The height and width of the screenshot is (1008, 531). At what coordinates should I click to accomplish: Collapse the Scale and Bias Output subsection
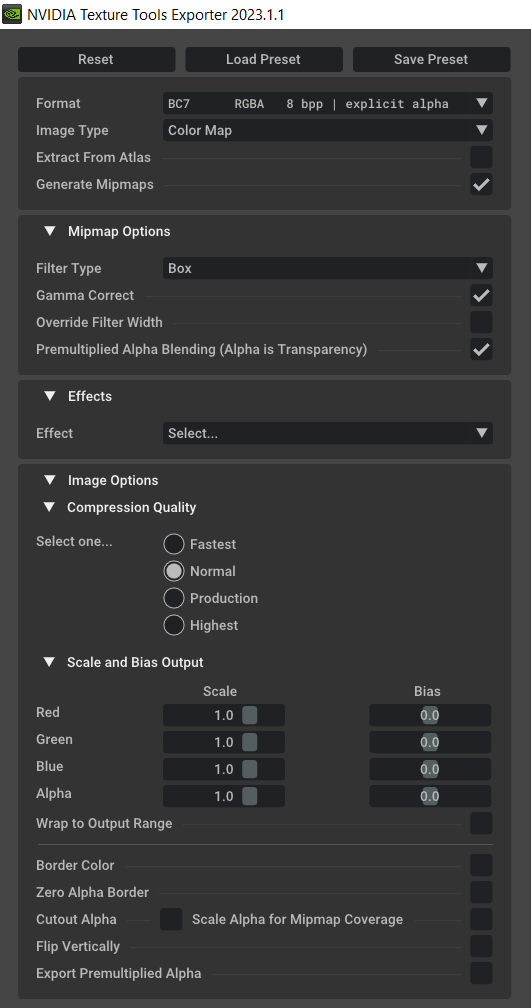pos(49,662)
